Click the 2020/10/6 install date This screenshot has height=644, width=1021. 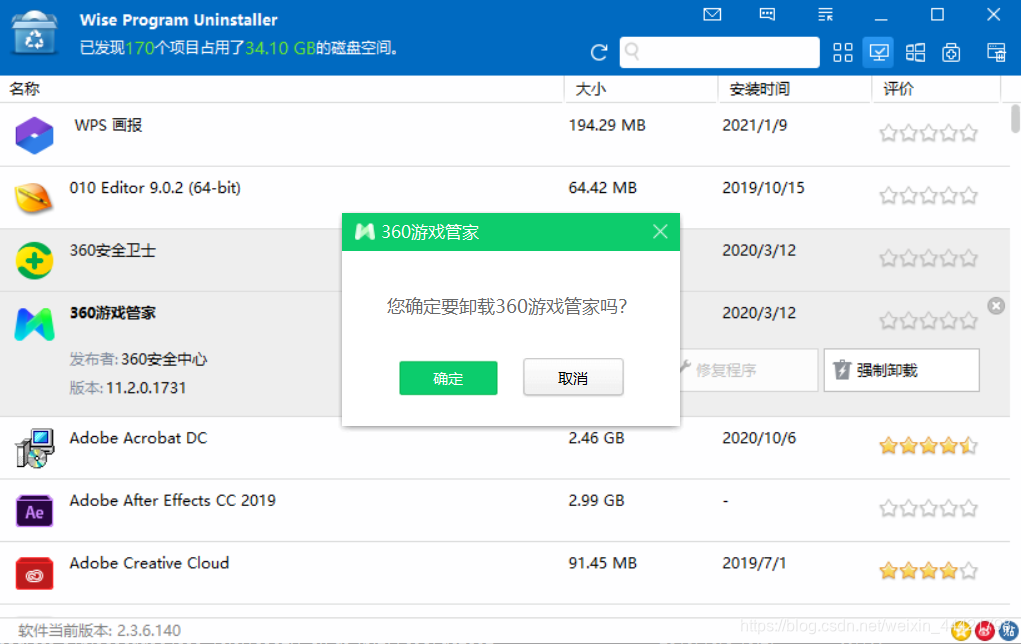point(759,438)
